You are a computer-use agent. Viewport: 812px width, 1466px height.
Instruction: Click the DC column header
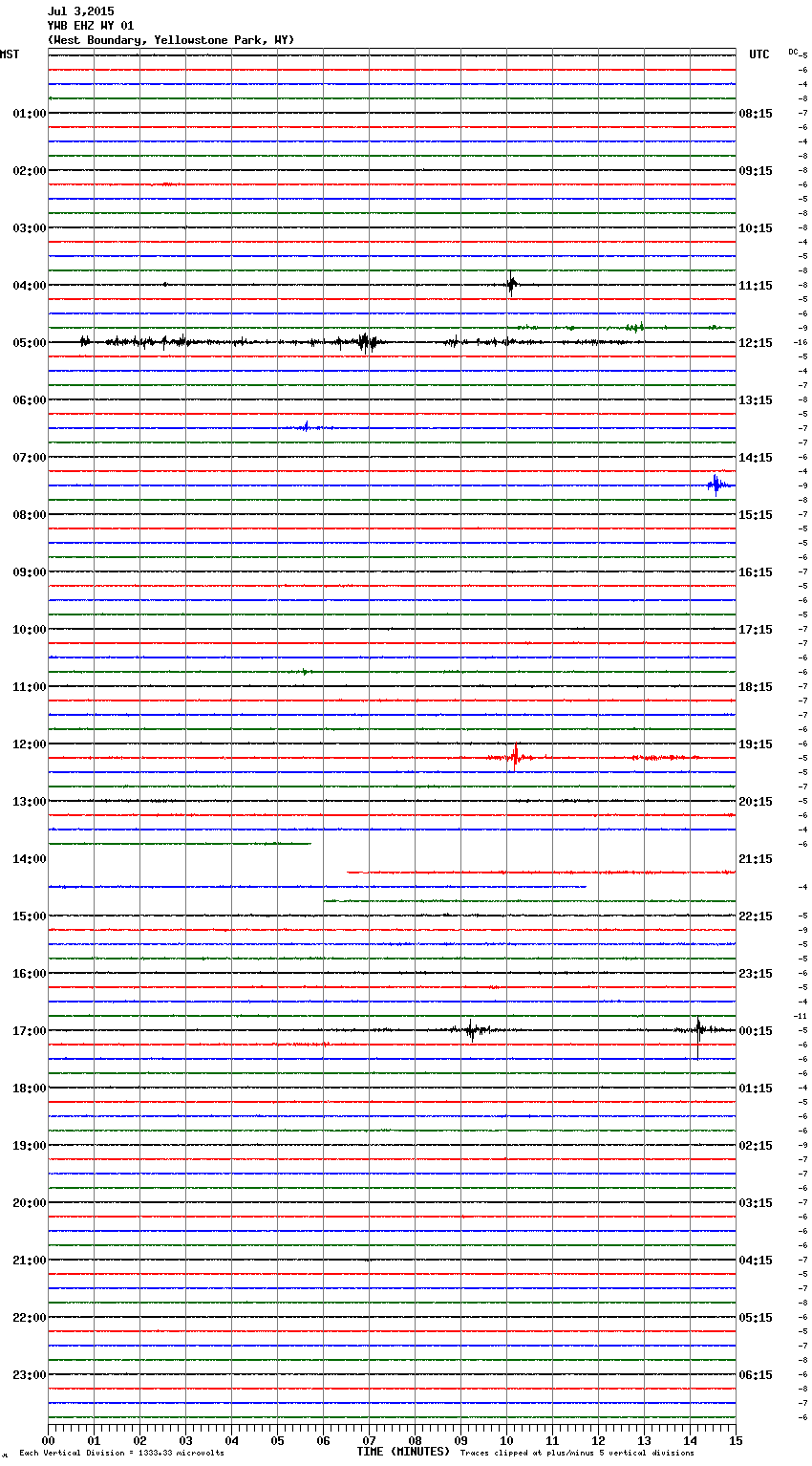coord(793,52)
